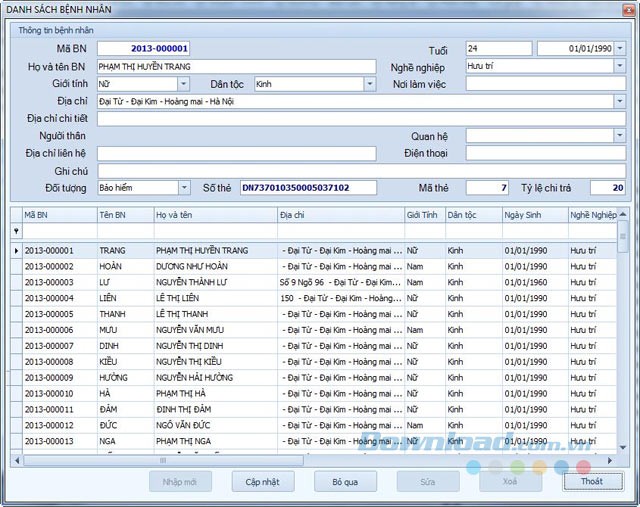This screenshot has width=640, height=507.
Task: Click the current-row arrow indicator beside 2013-000001
Action: (x=15, y=250)
